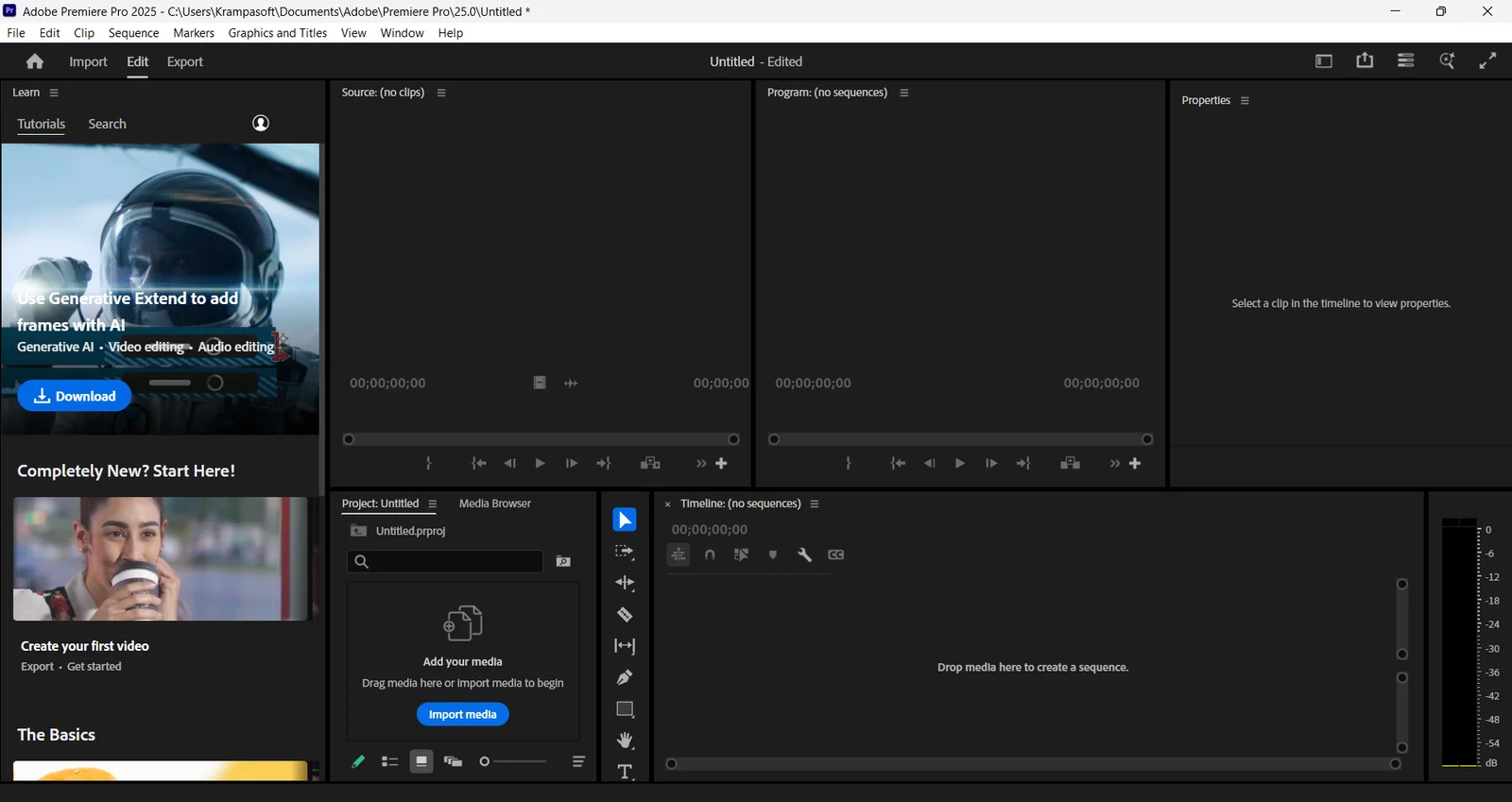1512x802 pixels.
Task: Open the Program panel hamburger menu
Action: tap(904, 93)
